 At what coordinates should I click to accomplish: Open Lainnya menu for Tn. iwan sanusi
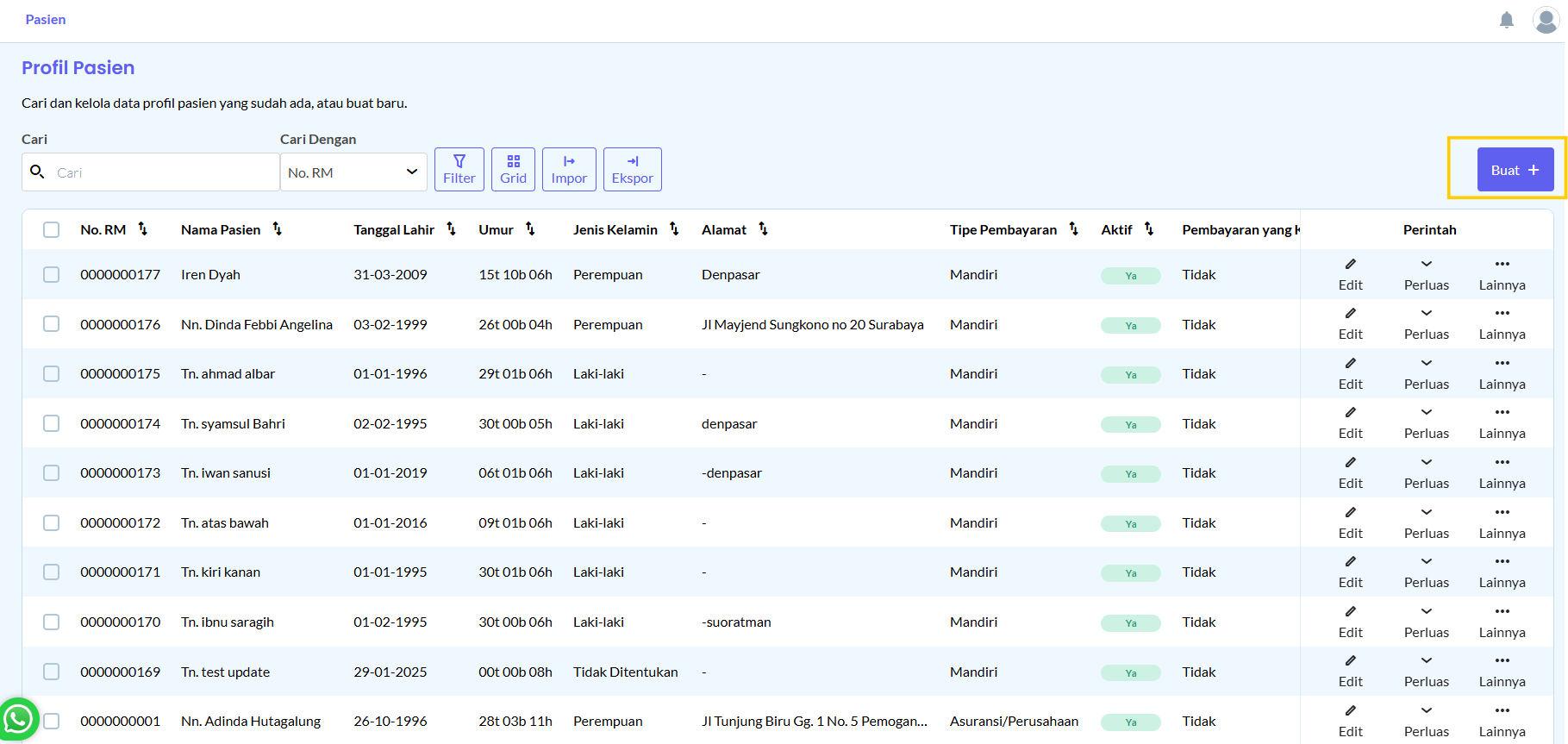point(1502,473)
